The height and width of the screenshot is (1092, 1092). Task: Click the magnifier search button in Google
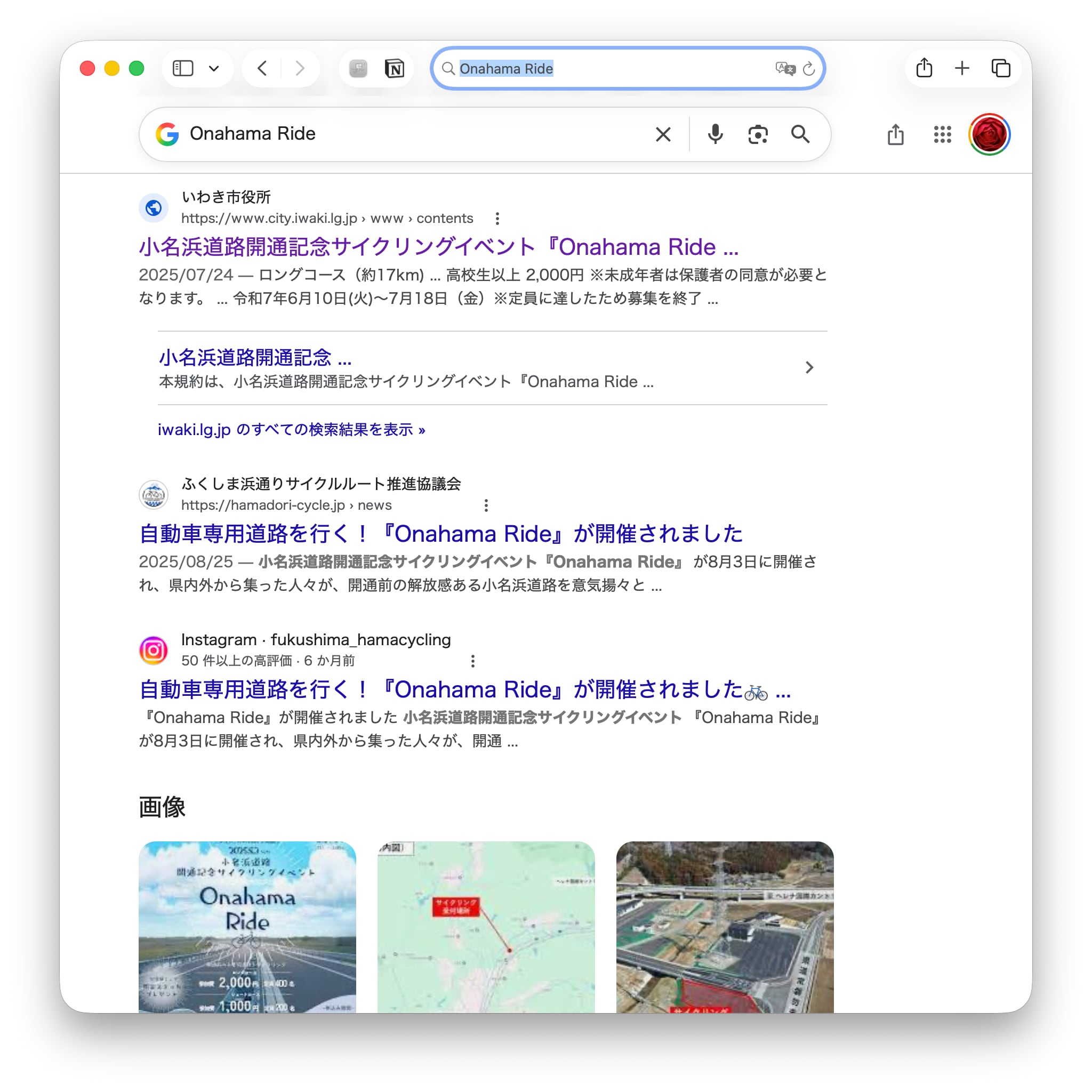coord(800,134)
